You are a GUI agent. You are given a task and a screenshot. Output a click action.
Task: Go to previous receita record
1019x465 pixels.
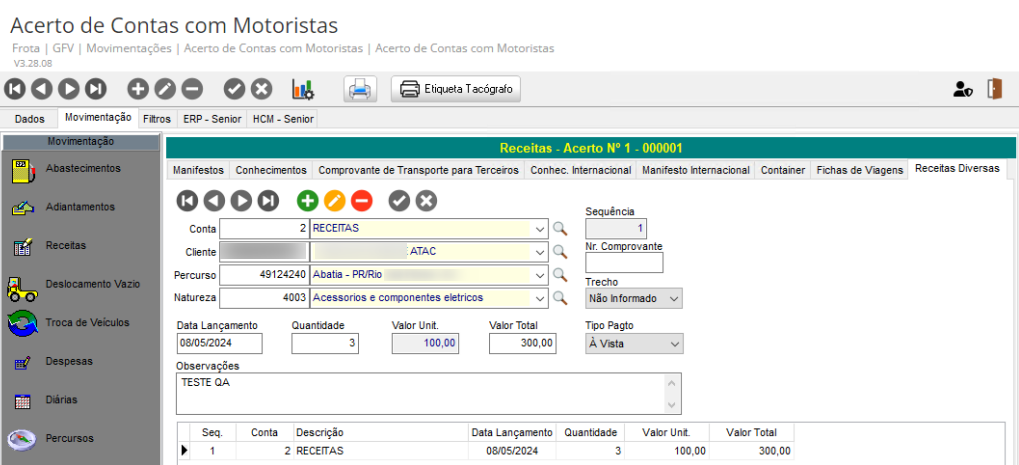point(214,201)
